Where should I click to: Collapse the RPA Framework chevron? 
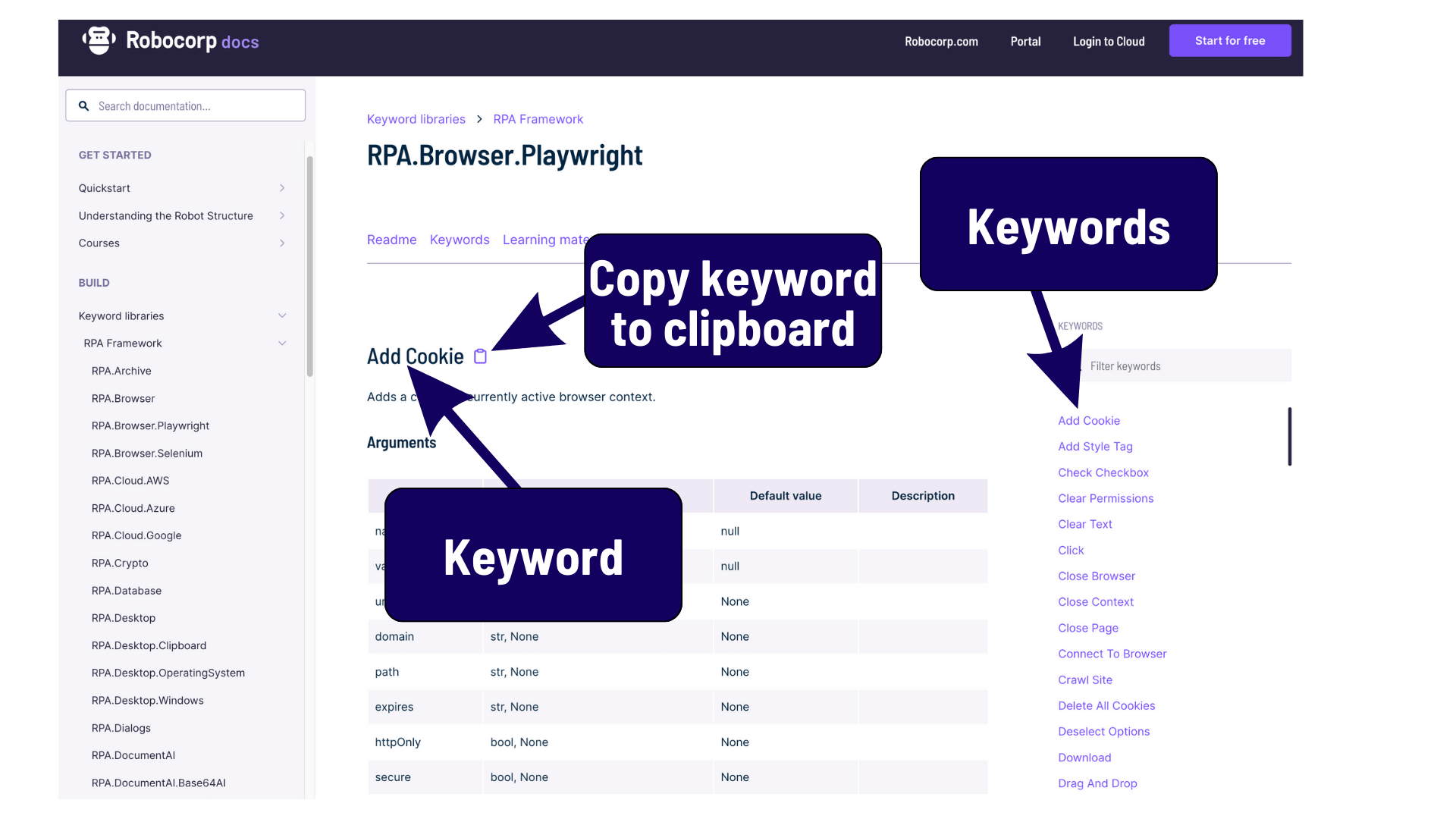[282, 344]
